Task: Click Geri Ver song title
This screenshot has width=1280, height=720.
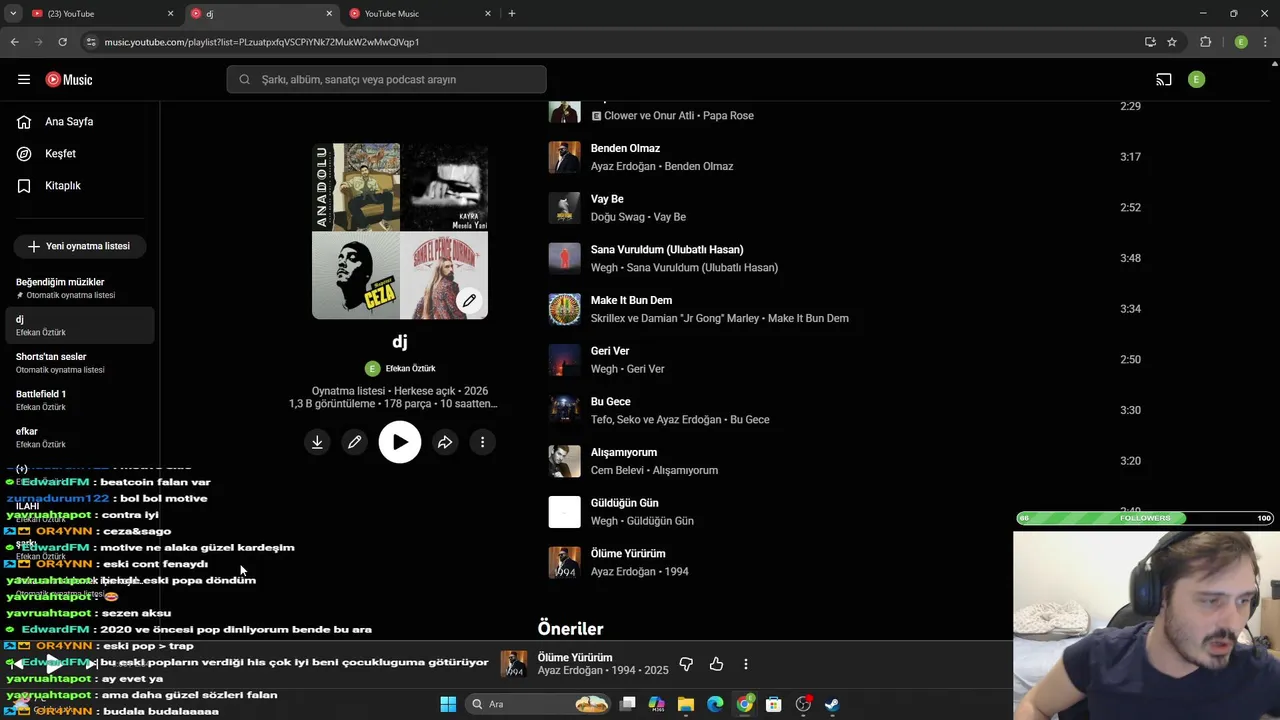Action: pos(610,351)
